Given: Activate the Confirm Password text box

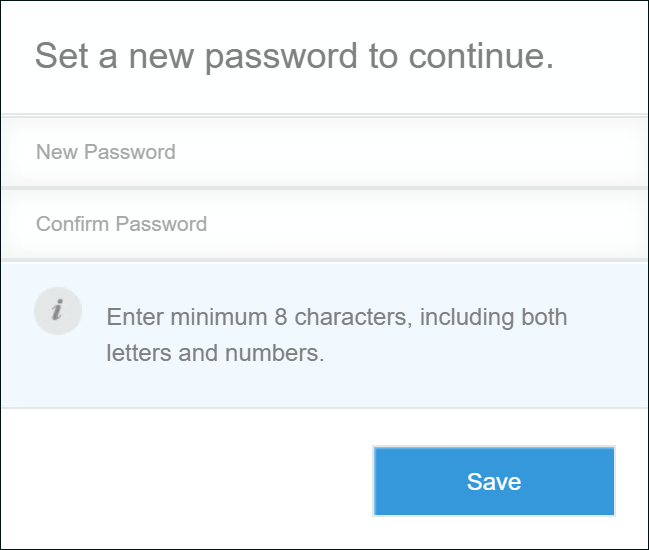Looking at the screenshot, I should tap(324, 224).
